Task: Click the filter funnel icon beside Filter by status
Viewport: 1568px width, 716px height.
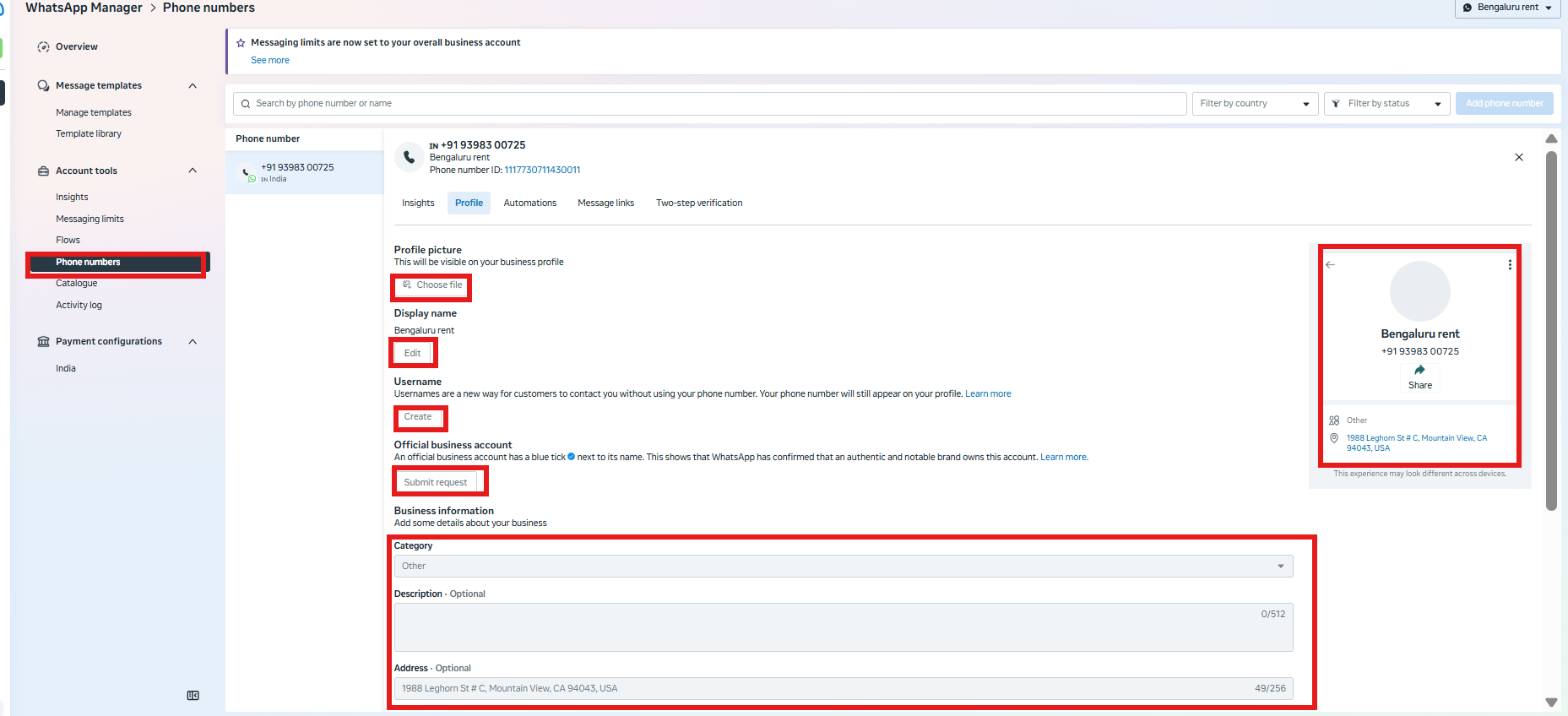Action: click(1336, 104)
